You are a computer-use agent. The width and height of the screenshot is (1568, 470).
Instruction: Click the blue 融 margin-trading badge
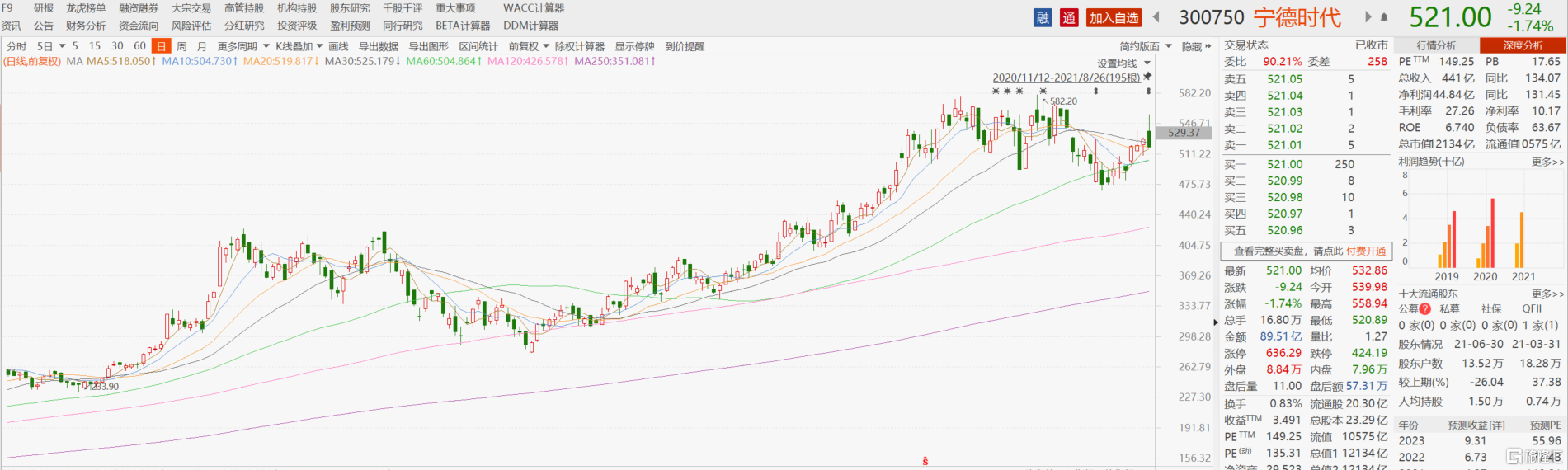coord(1043,17)
